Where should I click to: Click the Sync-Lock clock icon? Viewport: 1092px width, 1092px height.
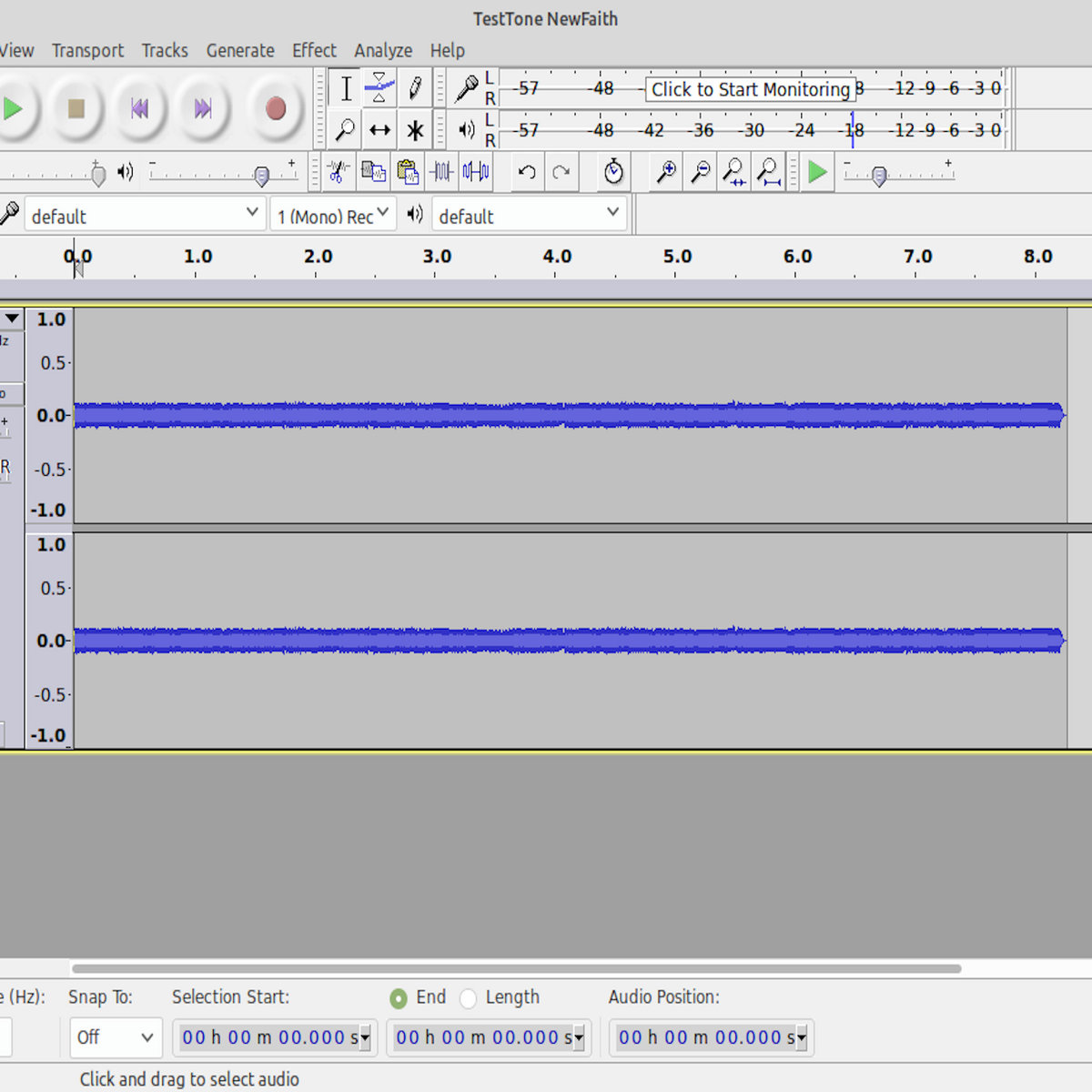tap(613, 171)
